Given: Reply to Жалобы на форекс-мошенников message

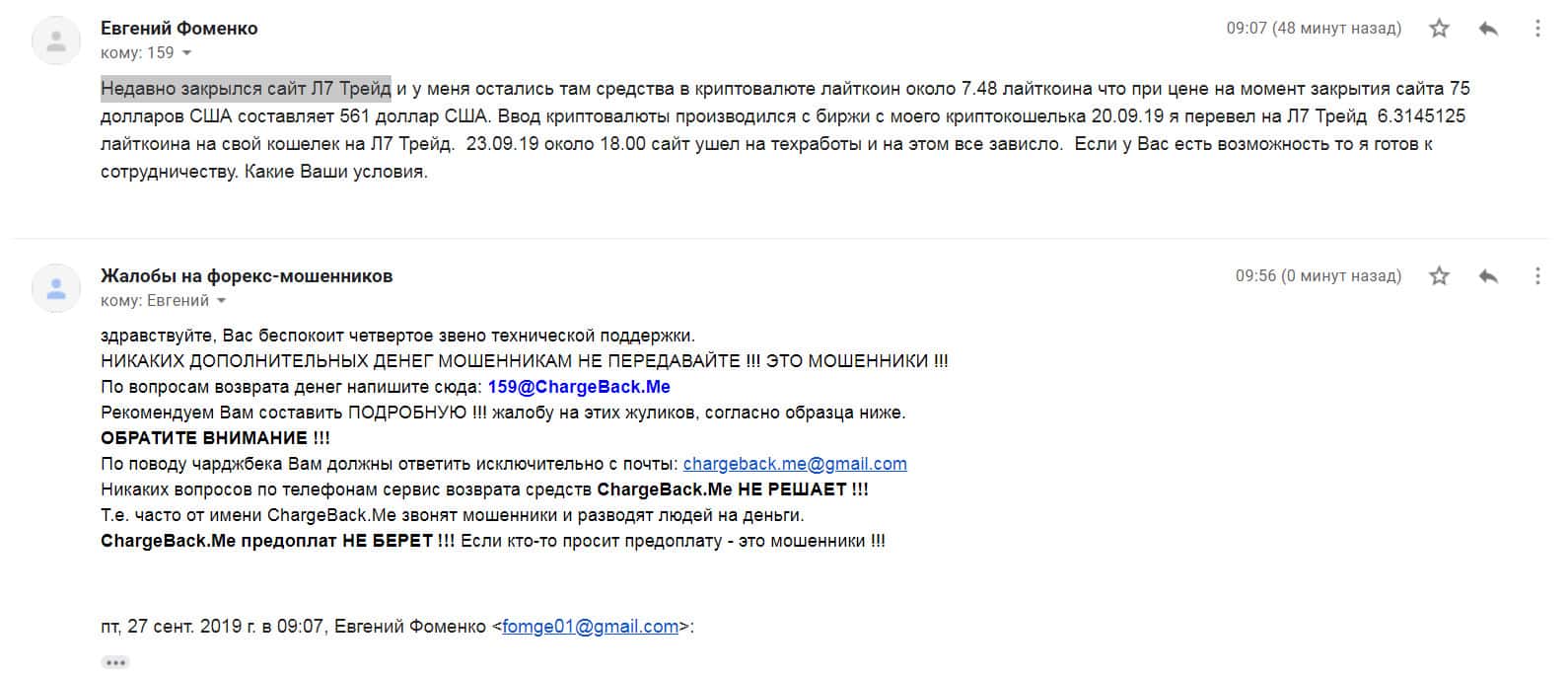Looking at the screenshot, I should [1488, 276].
